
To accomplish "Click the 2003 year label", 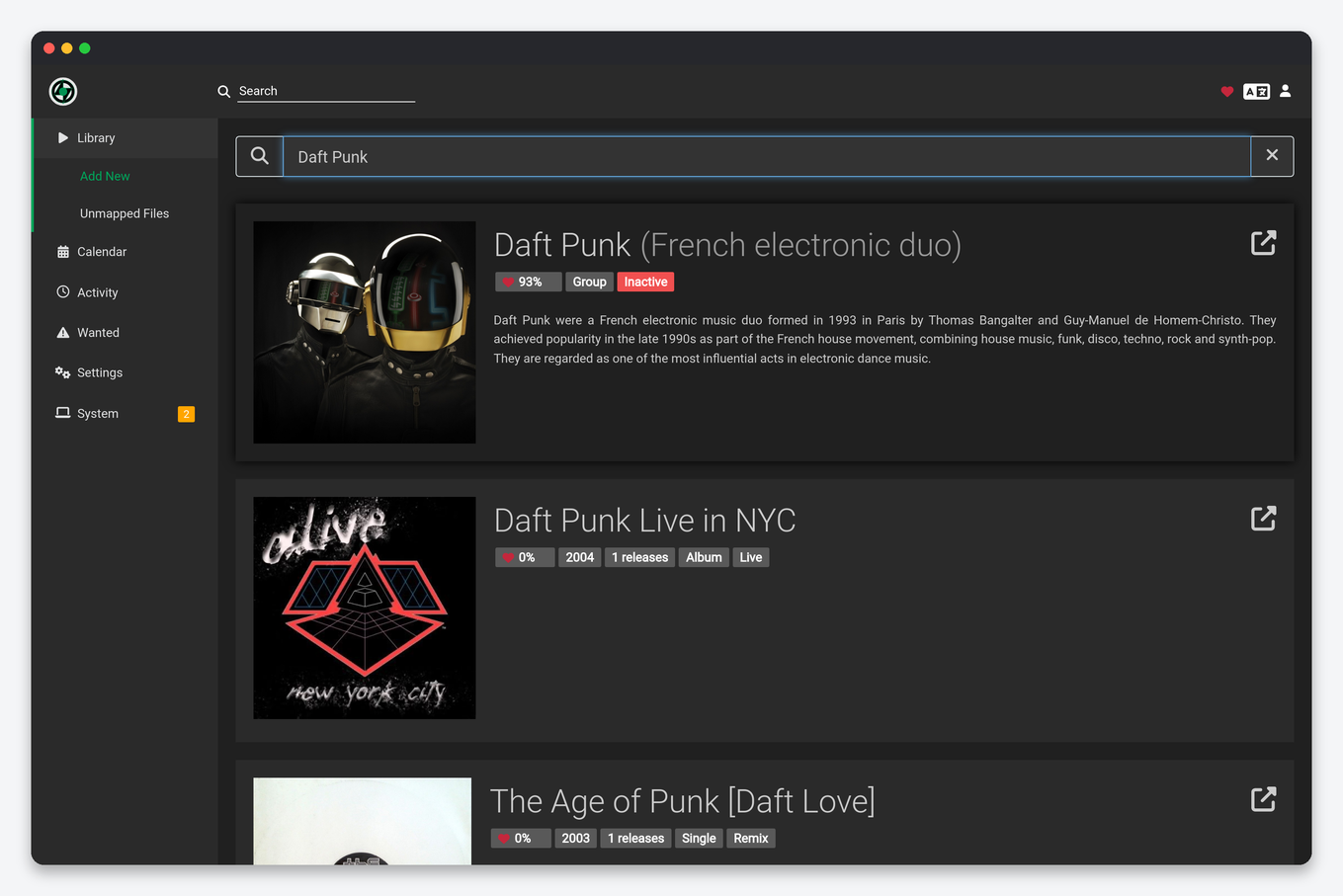I will [x=575, y=838].
